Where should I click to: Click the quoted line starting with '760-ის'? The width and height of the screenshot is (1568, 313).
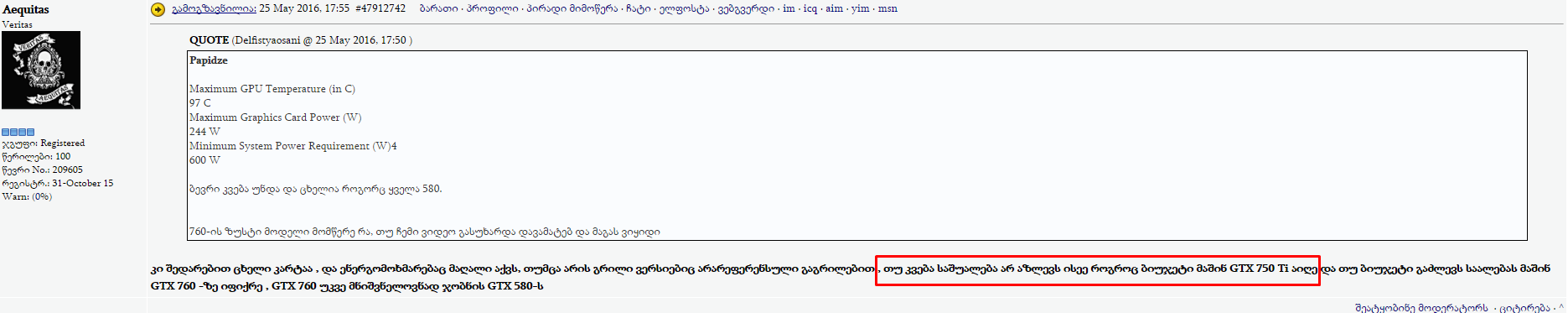coord(425,232)
